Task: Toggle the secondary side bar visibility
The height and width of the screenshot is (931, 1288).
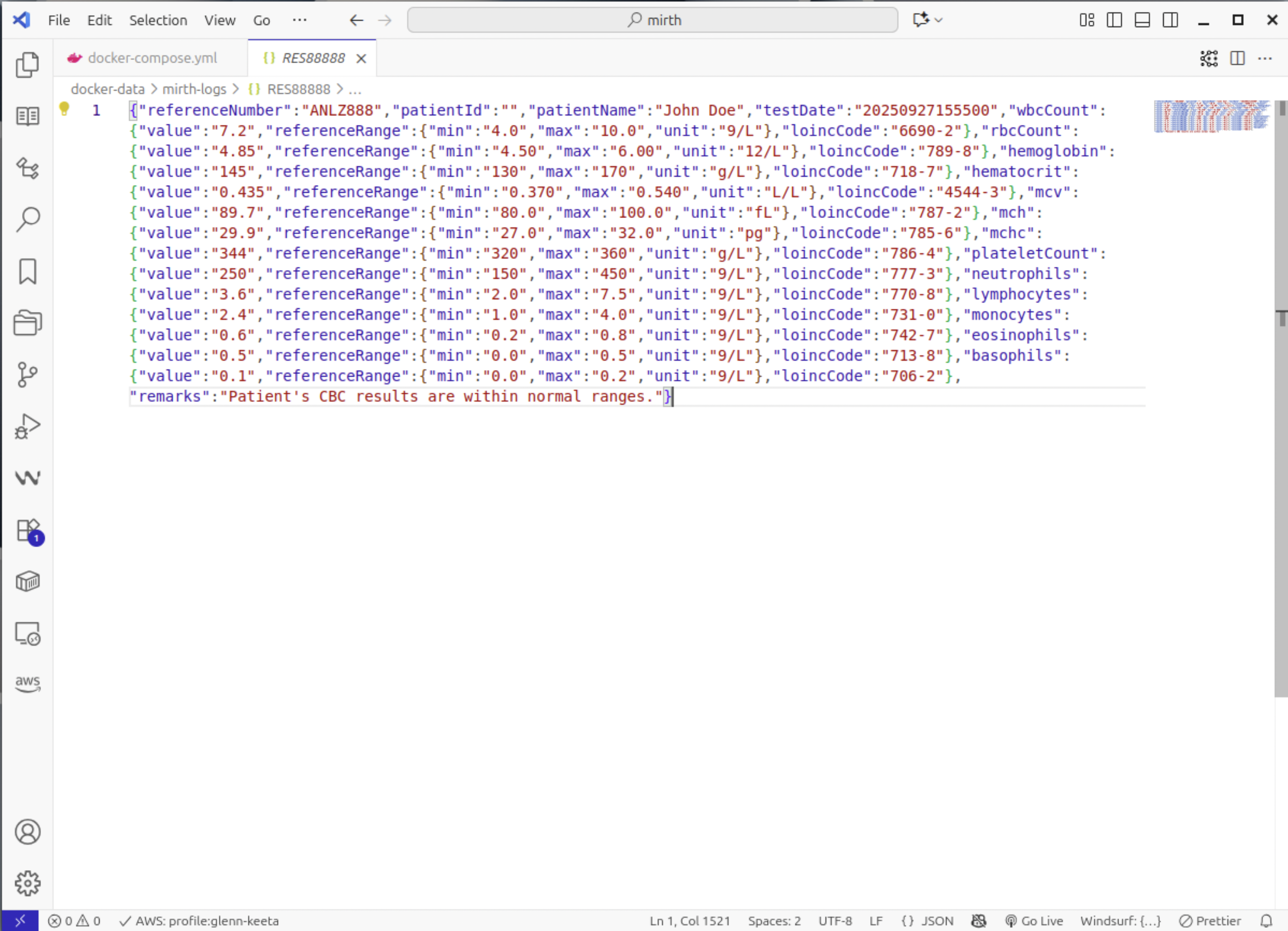Action: pyautogui.click(x=1170, y=20)
